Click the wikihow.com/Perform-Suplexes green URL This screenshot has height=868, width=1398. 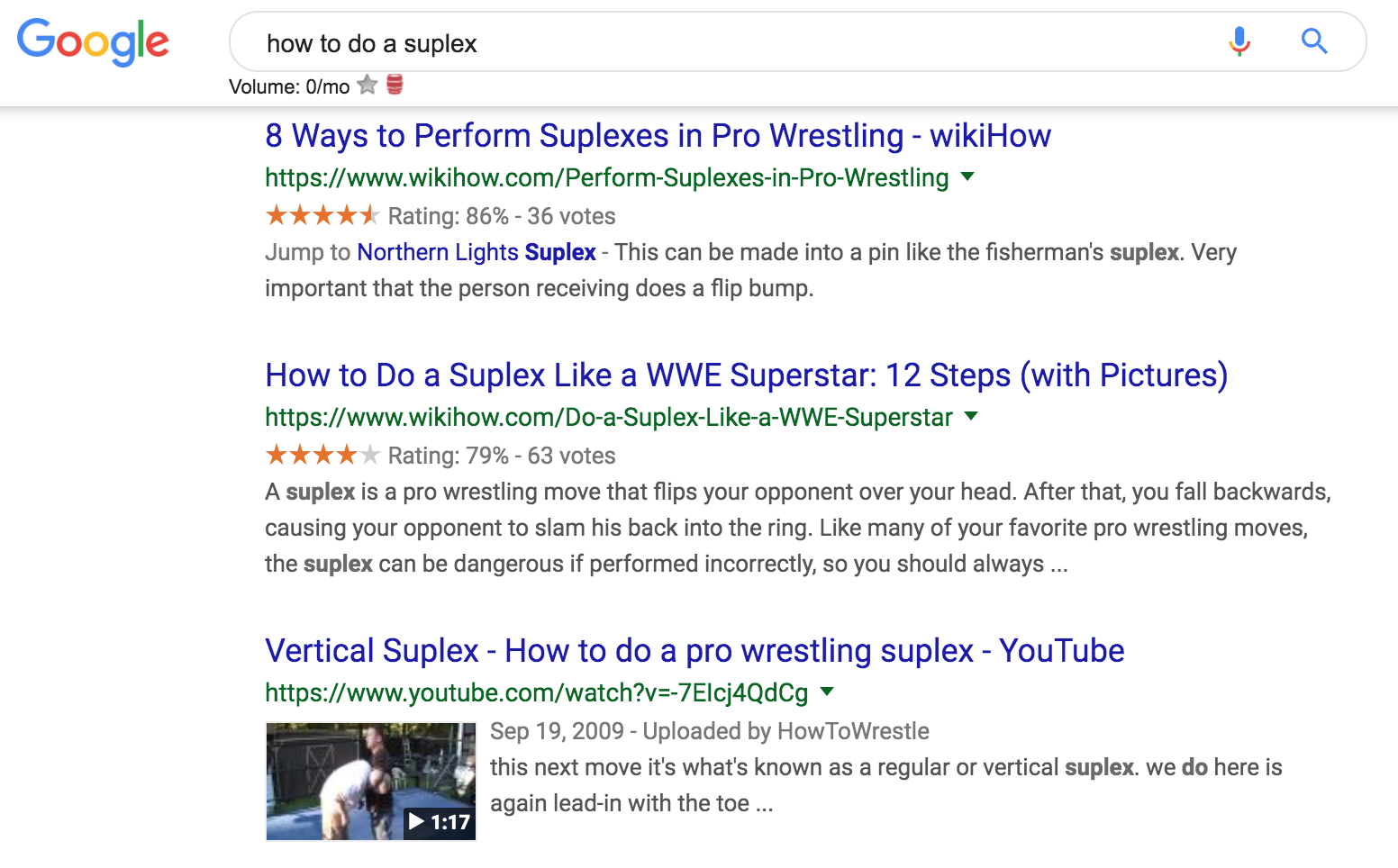[x=606, y=178]
